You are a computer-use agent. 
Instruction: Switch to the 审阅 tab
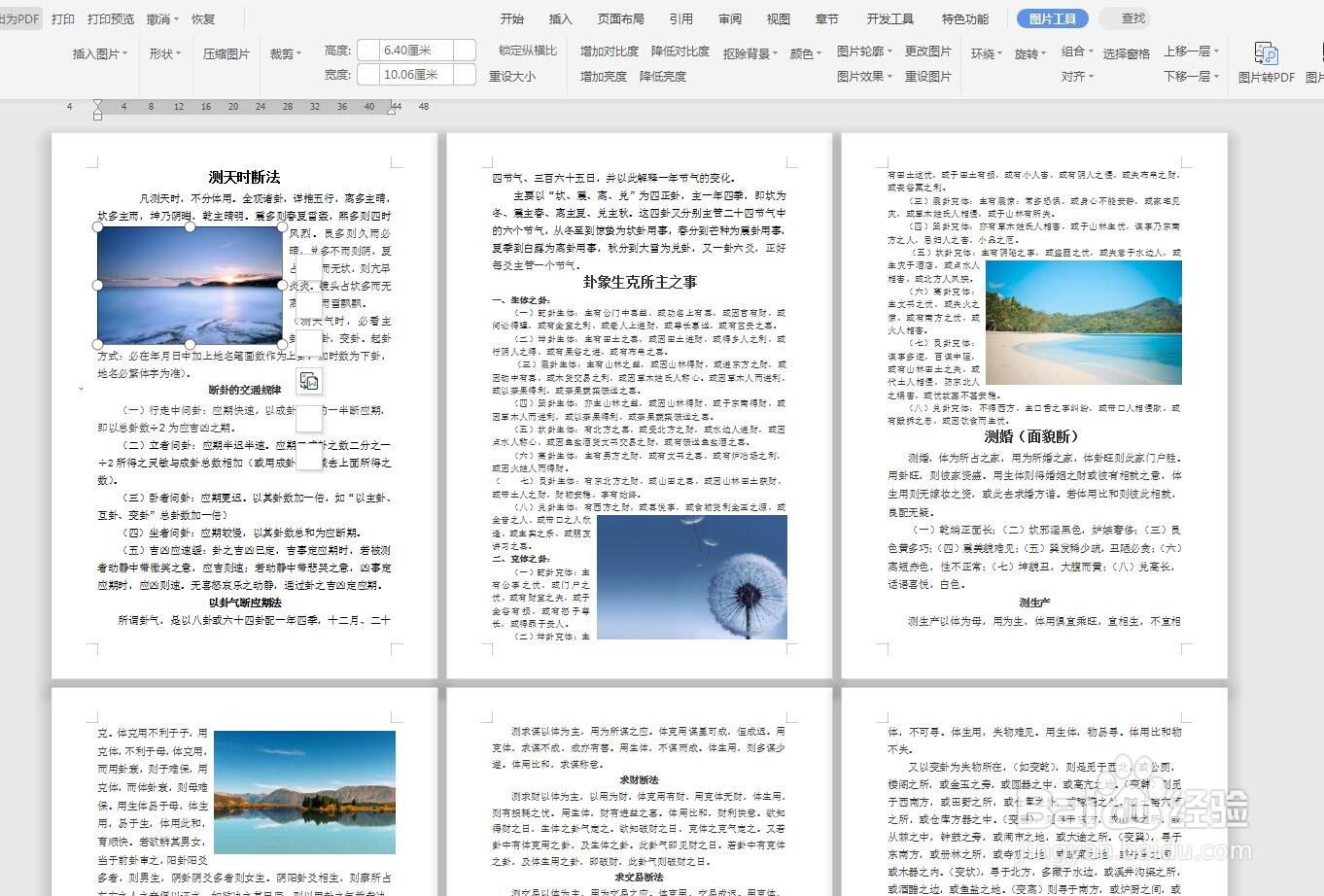(x=730, y=18)
